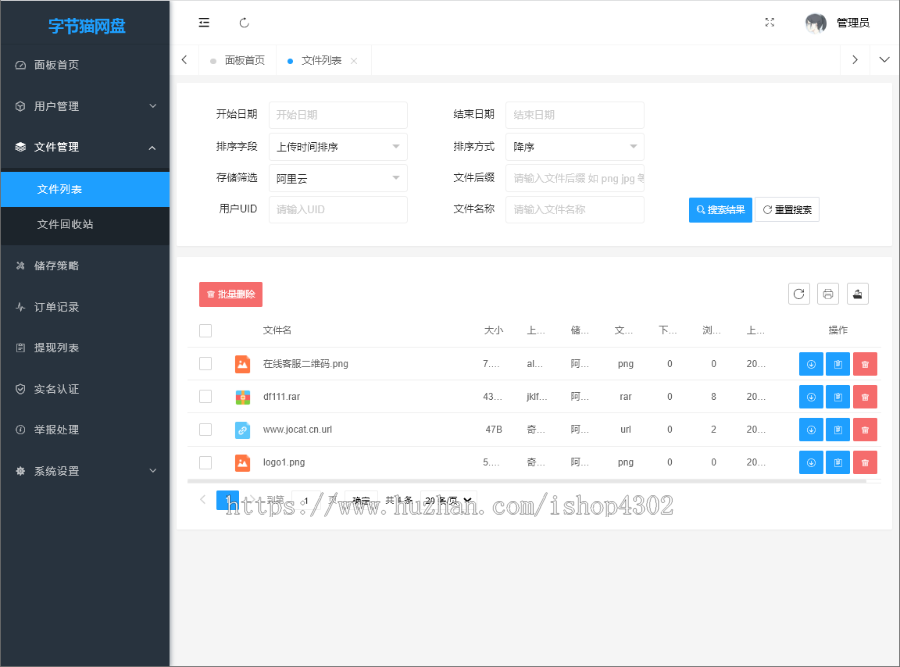900x667 pixels.
Task: Toggle sidebar collapse hamburger icon
Action: coord(204,23)
